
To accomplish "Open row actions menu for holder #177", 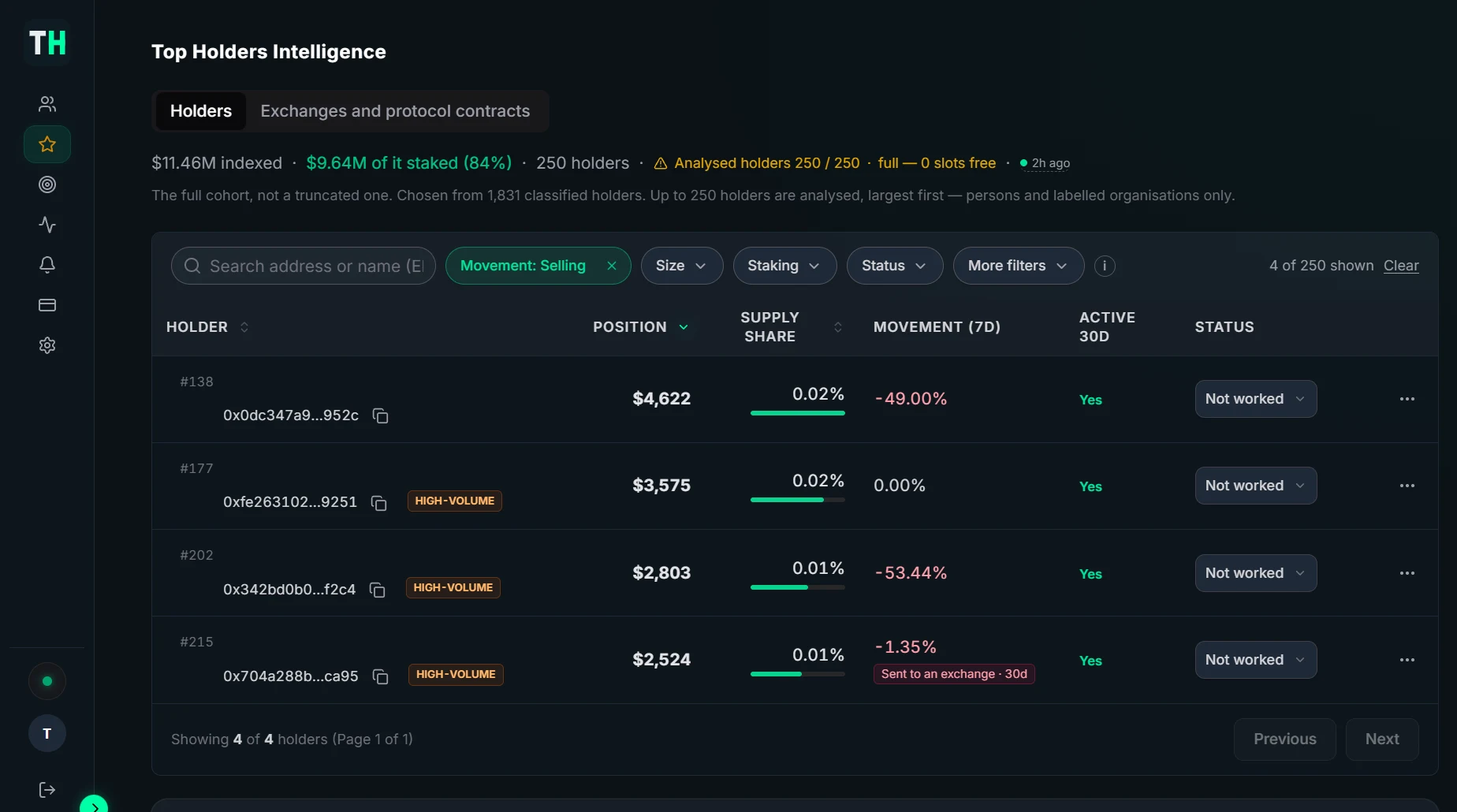I will pyautogui.click(x=1407, y=486).
